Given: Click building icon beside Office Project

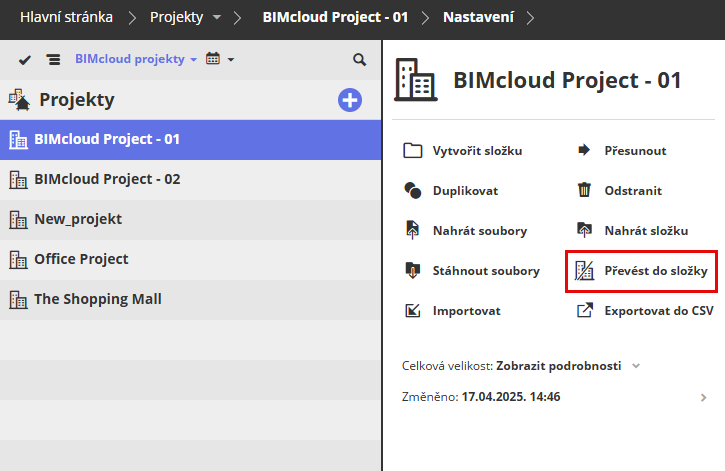Looking at the screenshot, I should click(18, 259).
